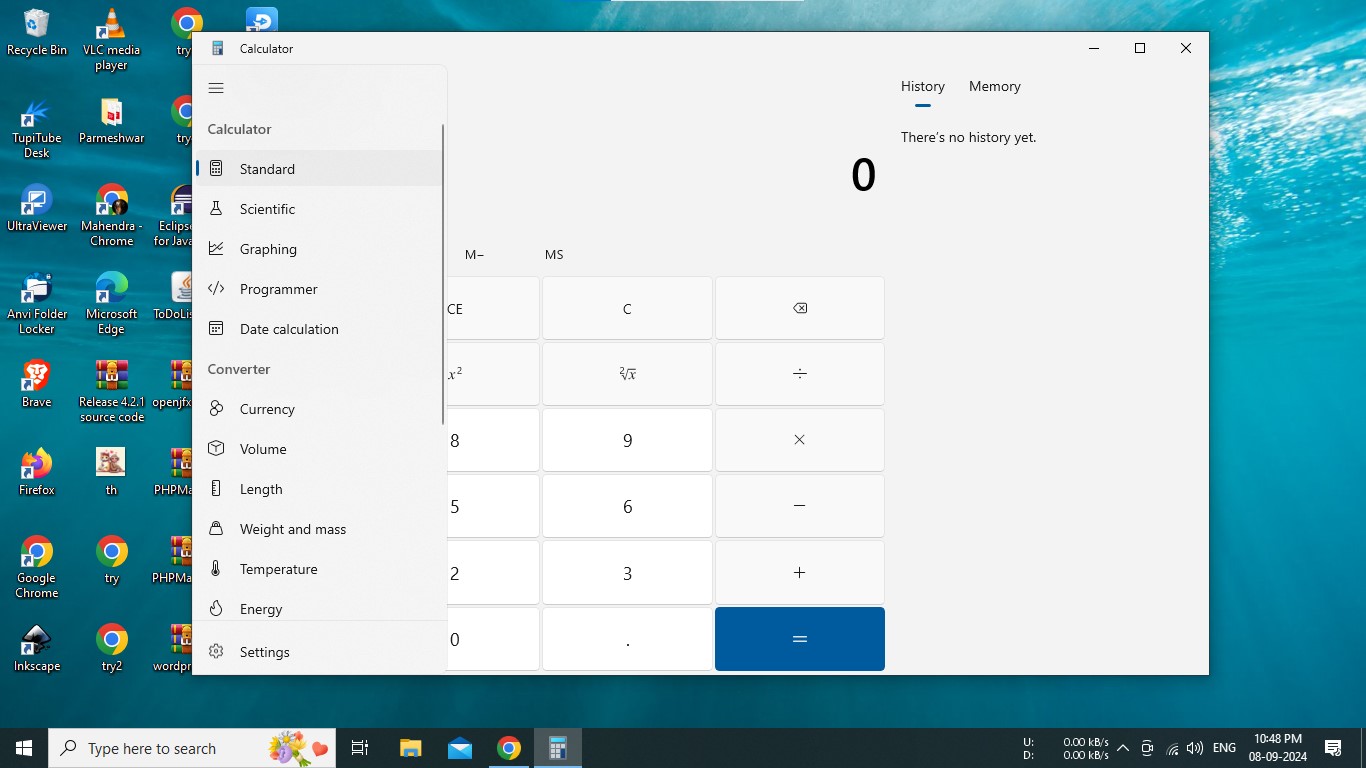The height and width of the screenshot is (768, 1366).
Task: Select Google Chrome desktop icon
Action: pos(37,568)
